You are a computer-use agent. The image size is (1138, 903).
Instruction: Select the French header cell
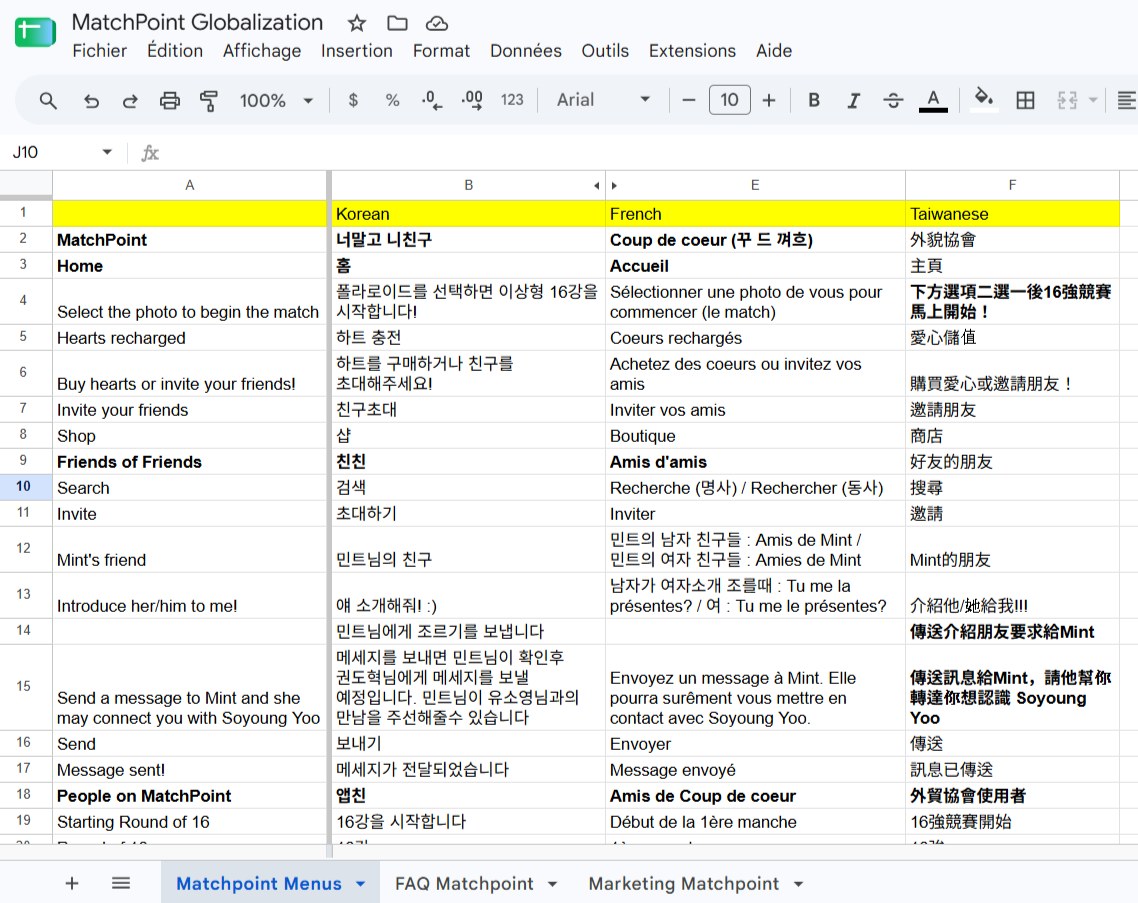click(756, 214)
